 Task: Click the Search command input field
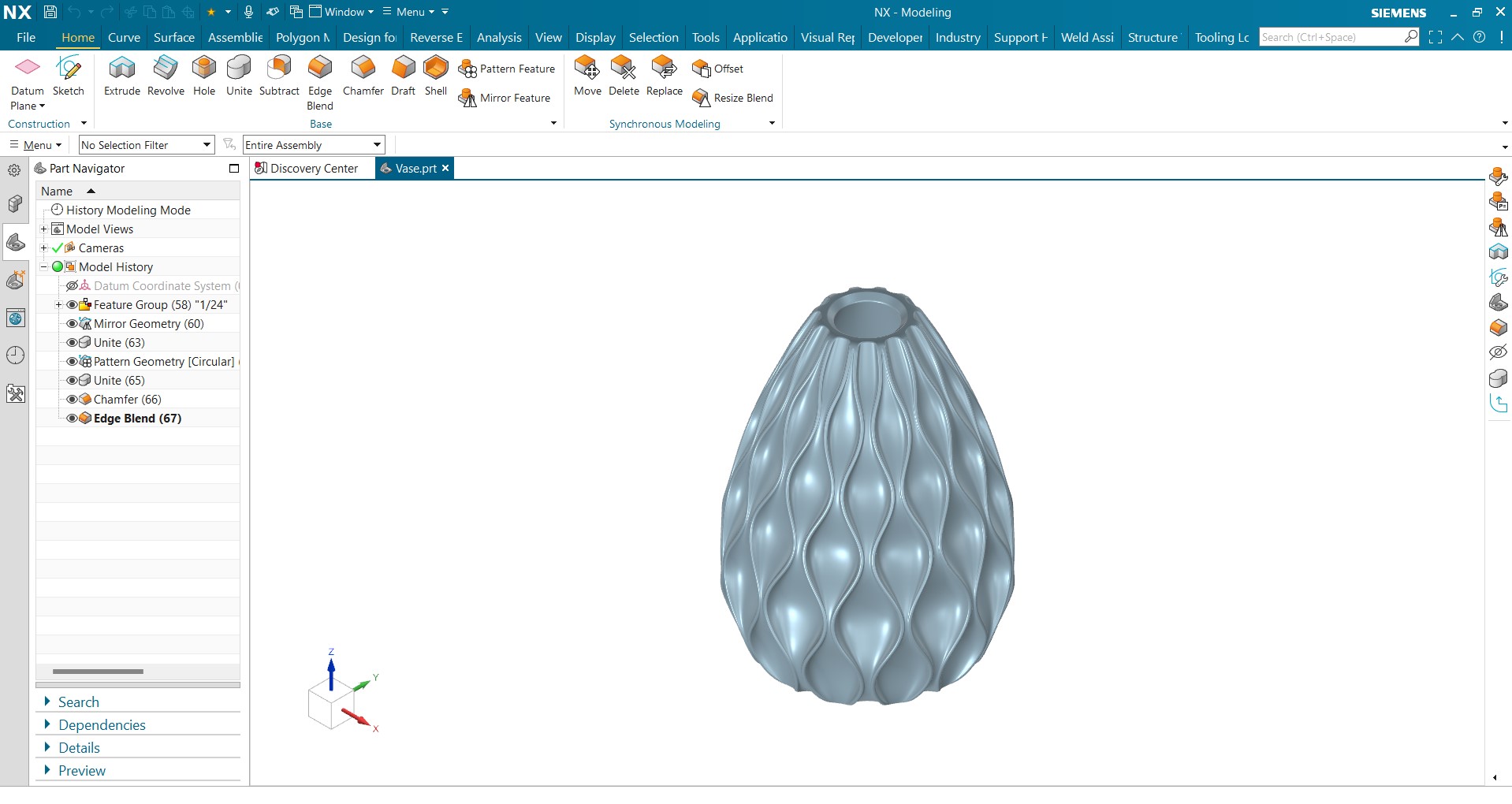(1331, 37)
